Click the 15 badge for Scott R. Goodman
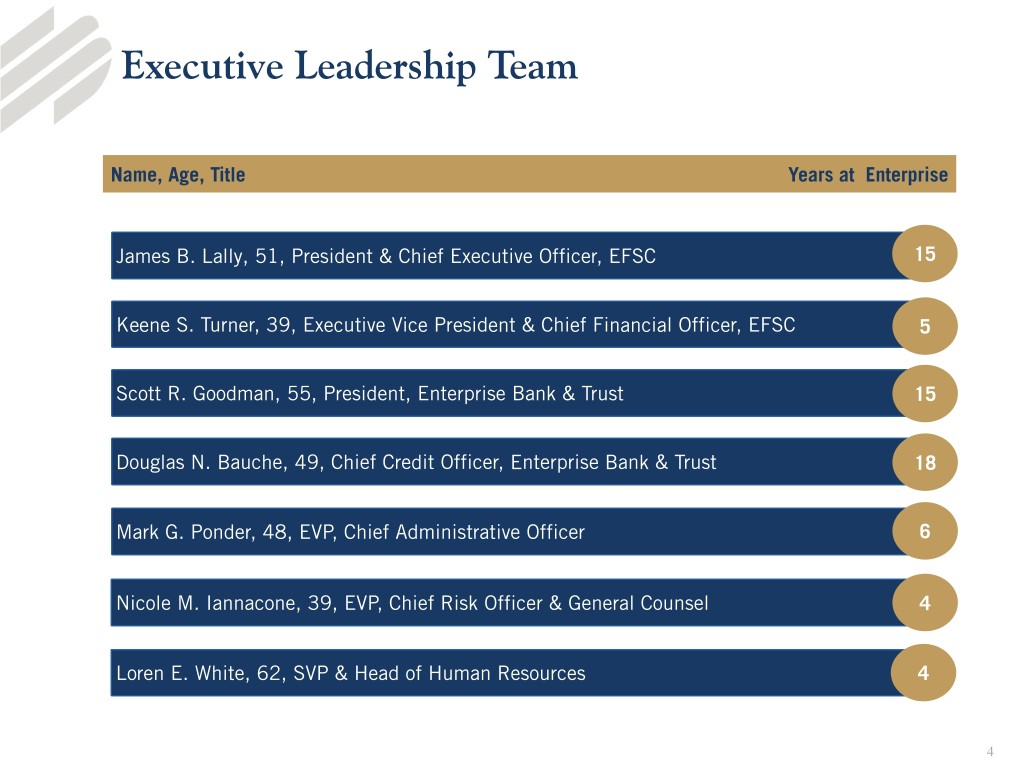 pos(926,394)
